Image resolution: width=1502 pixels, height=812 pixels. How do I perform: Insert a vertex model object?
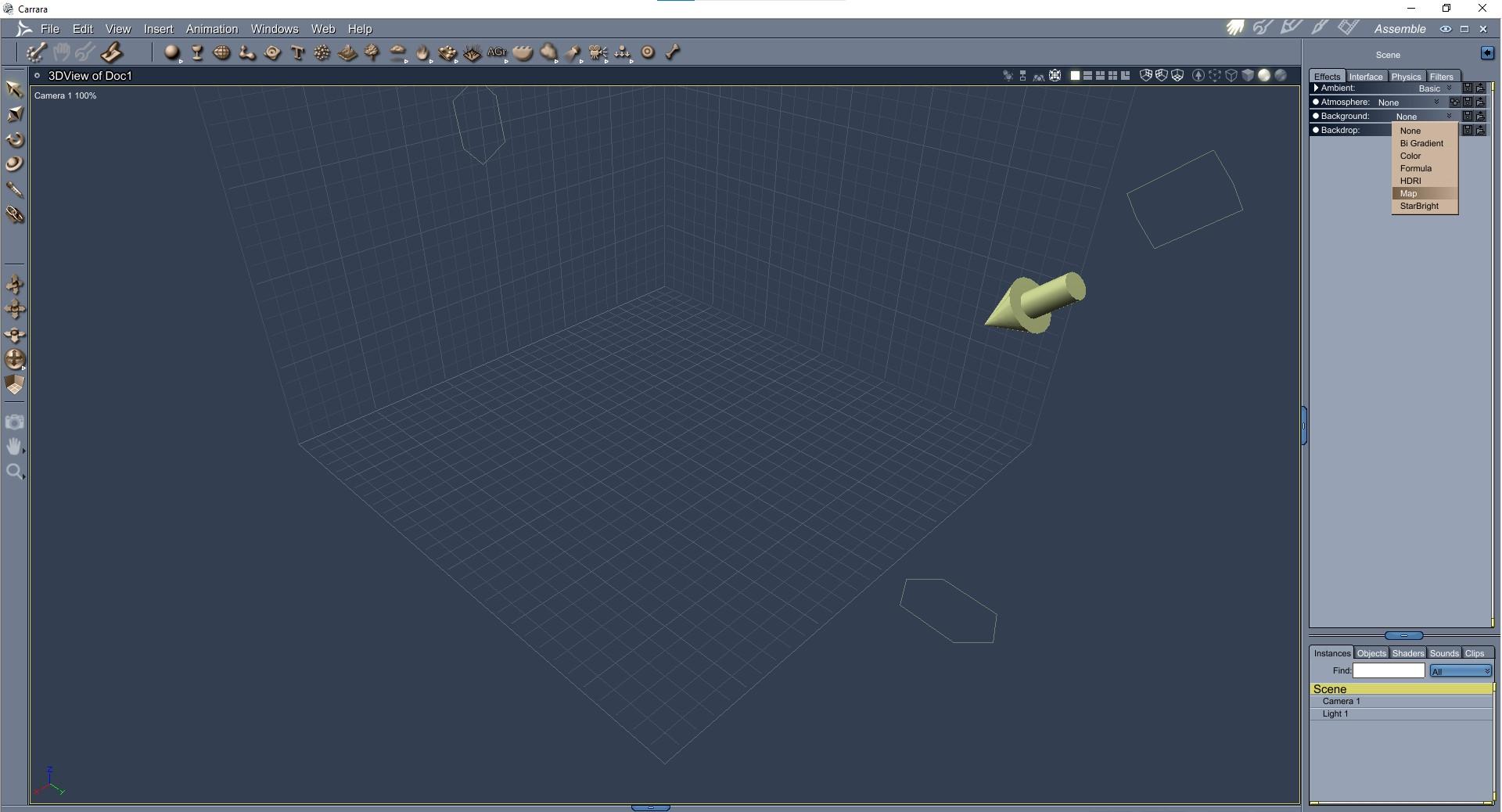point(222,52)
